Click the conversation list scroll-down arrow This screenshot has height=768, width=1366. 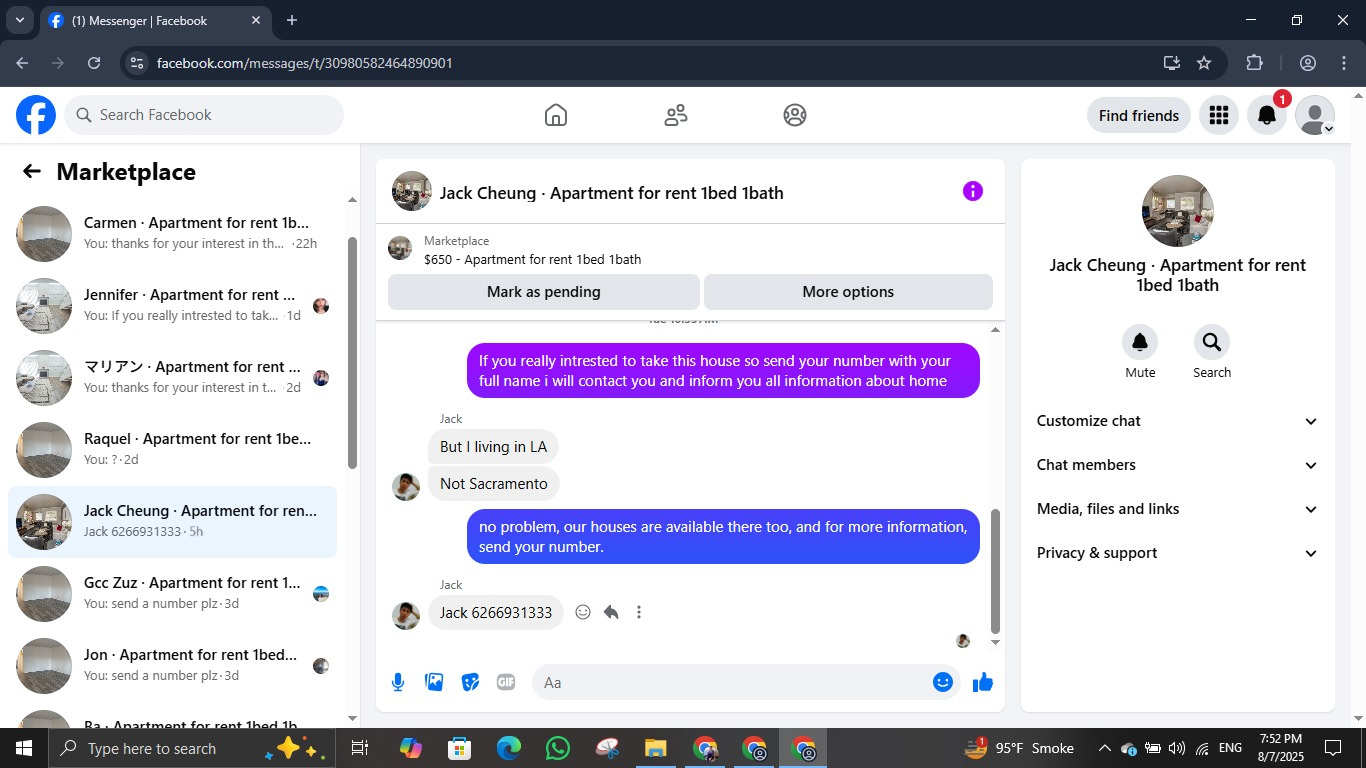click(352, 718)
